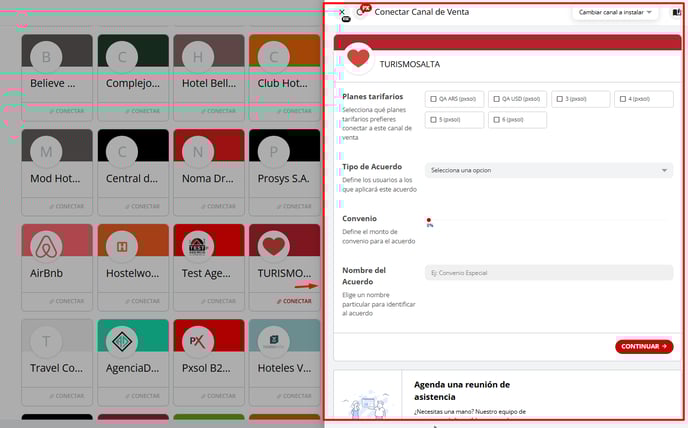Click the Hoteles V logo avatar

[274, 342]
